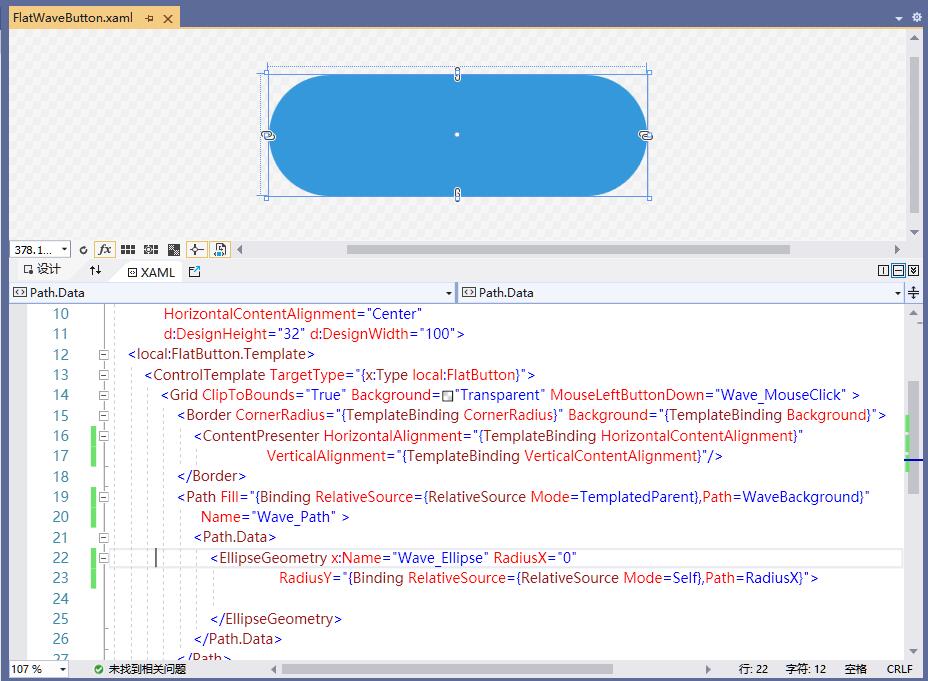
Task: Click the code editor scroll down arrow
Action: point(914,651)
